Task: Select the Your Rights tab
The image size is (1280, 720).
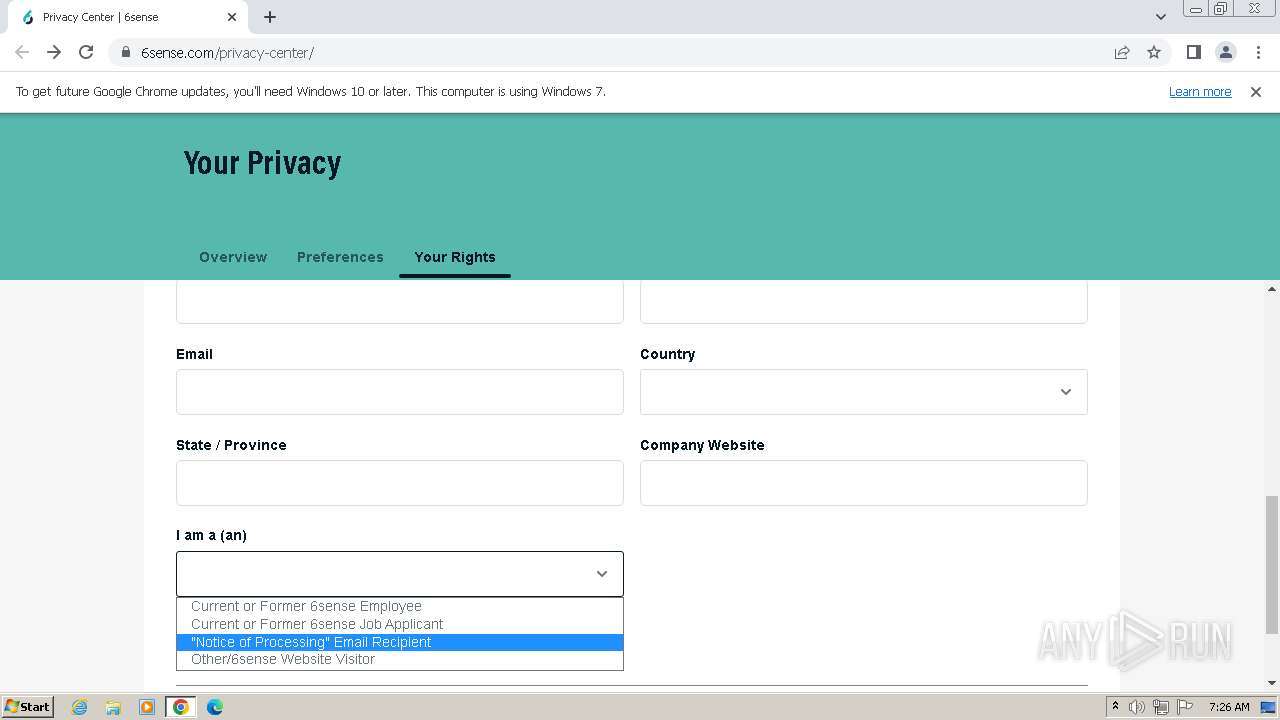Action: point(455,257)
